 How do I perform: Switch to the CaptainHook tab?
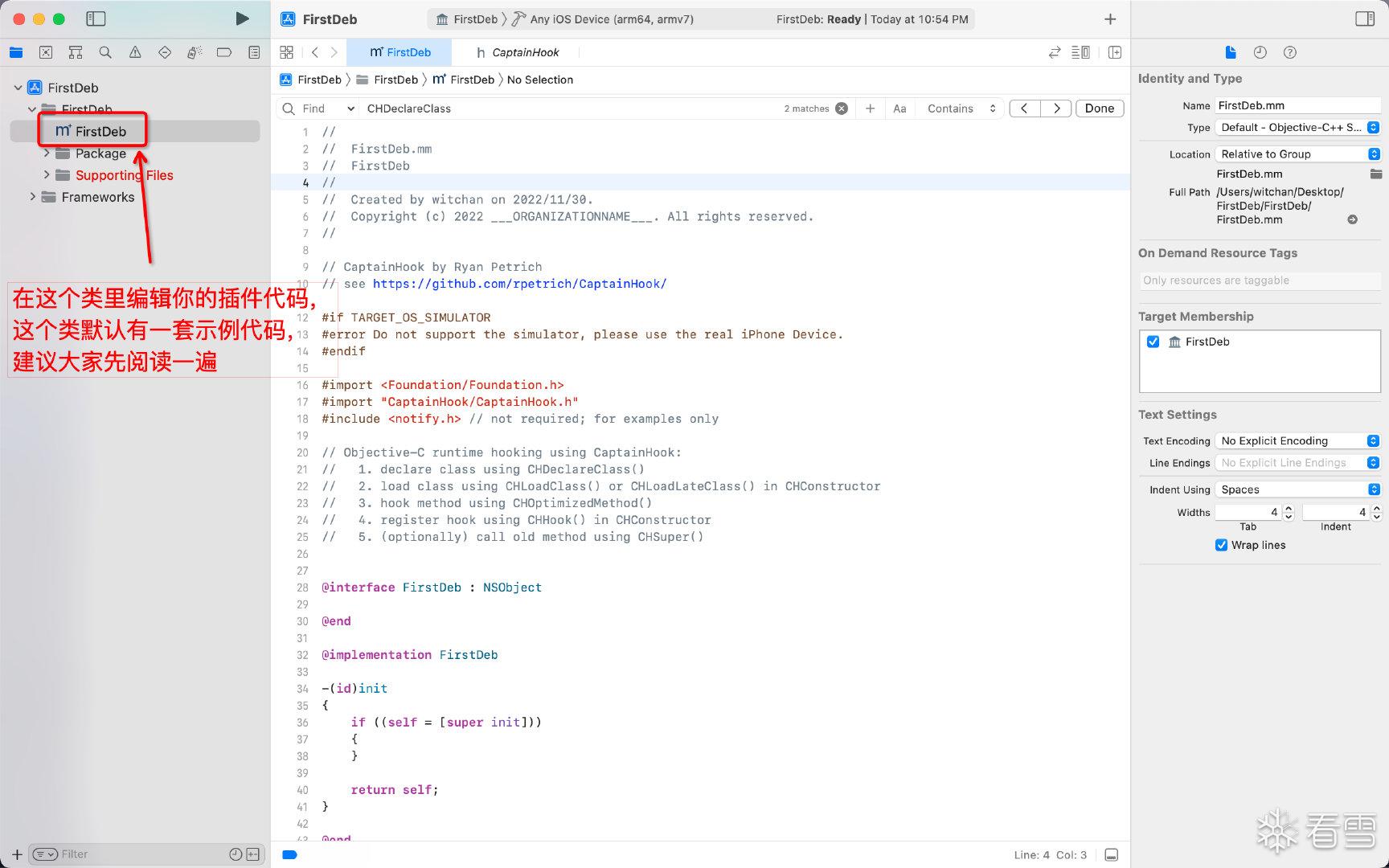tap(517, 52)
